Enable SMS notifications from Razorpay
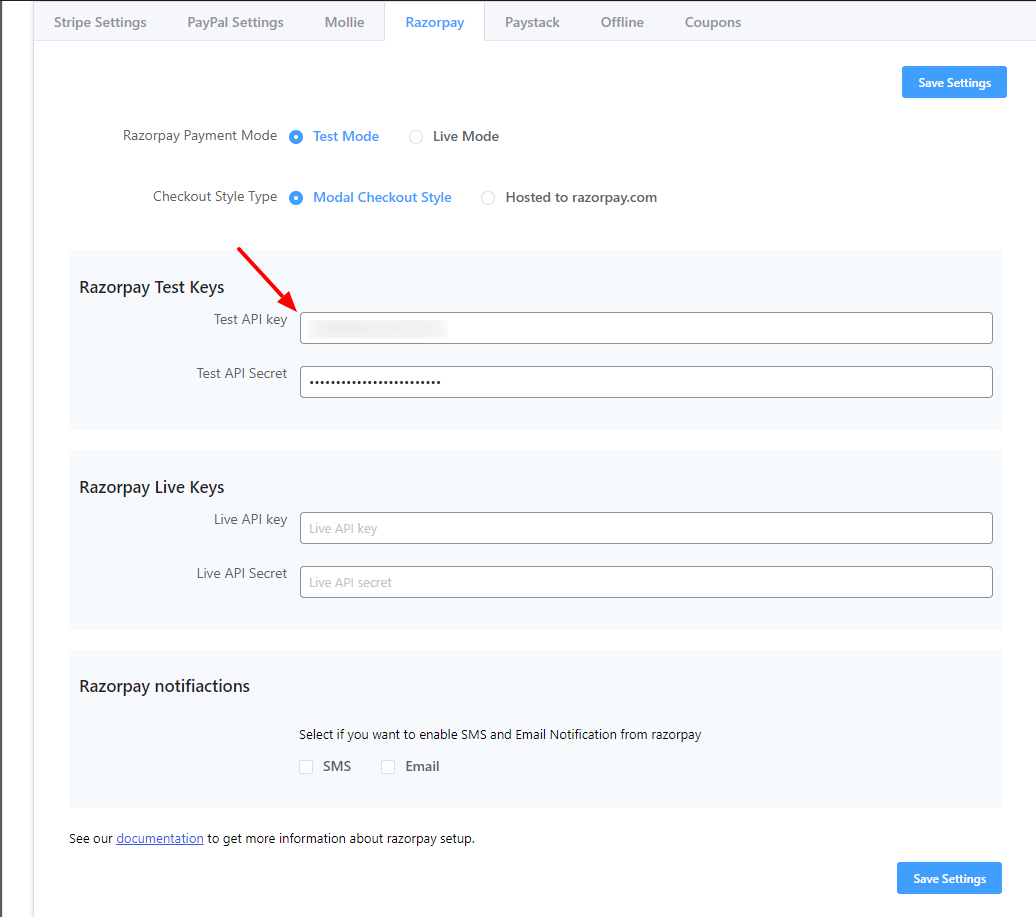This screenshot has height=917, width=1036. (x=306, y=766)
